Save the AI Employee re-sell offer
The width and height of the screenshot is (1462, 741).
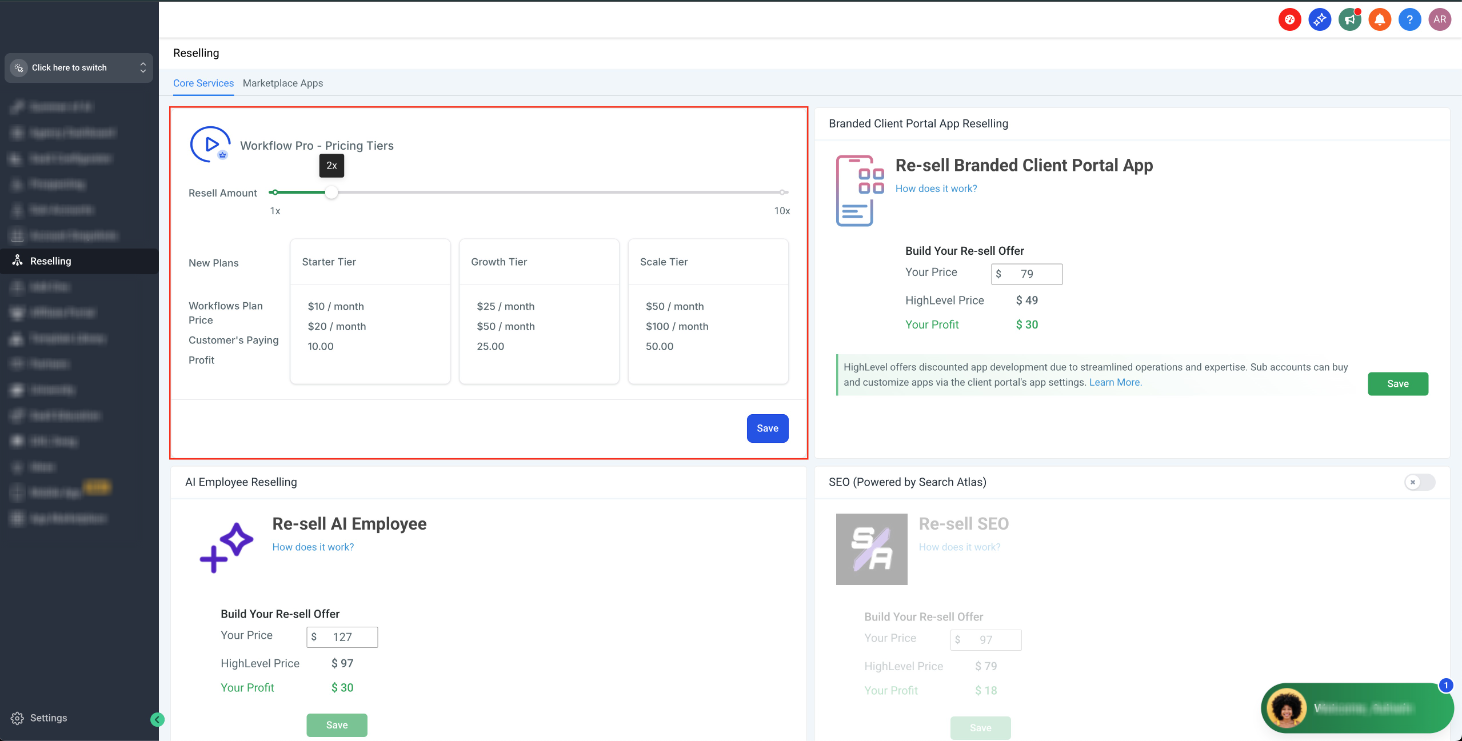click(x=337, y=725)
